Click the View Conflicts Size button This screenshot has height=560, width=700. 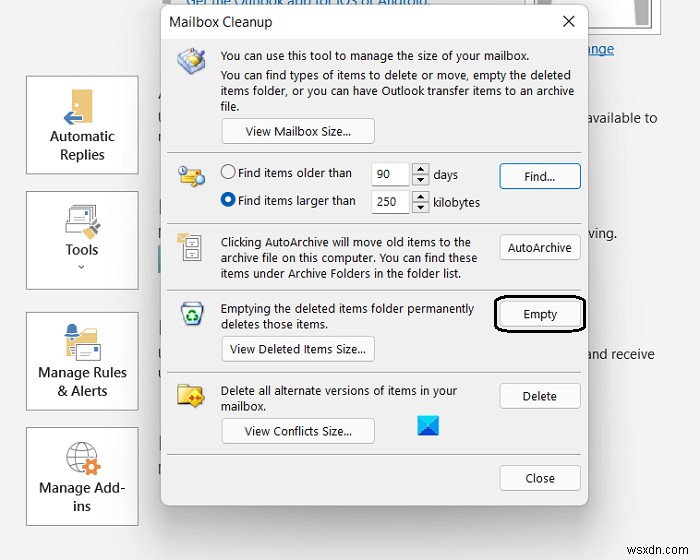(298, 431)
